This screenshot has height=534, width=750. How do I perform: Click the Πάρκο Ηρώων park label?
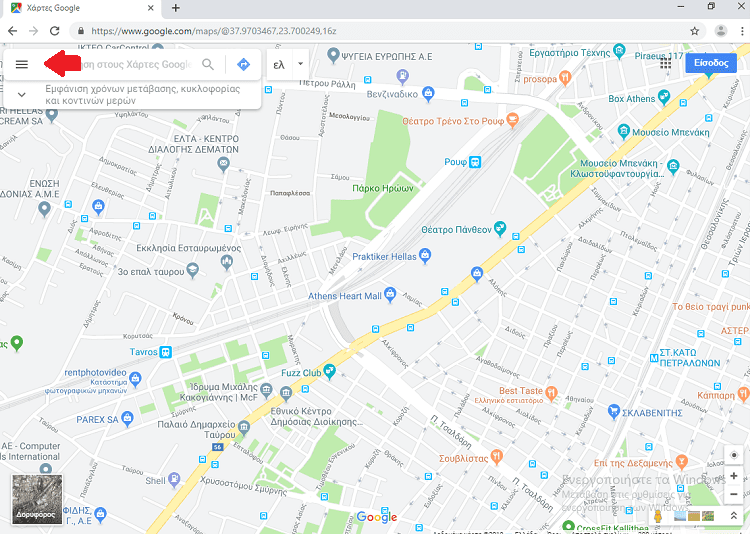[x=383, y=188]
